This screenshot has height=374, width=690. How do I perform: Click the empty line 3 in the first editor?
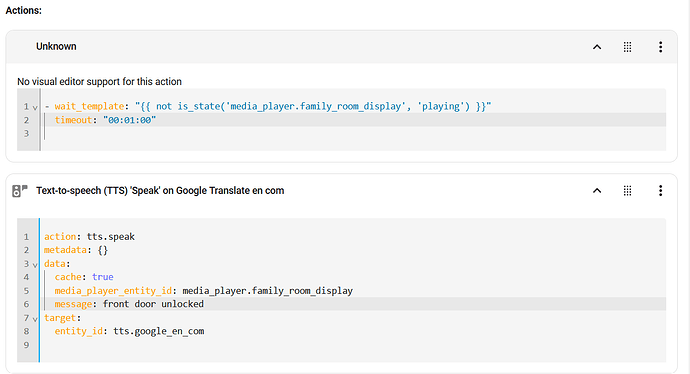pos(353,133)
